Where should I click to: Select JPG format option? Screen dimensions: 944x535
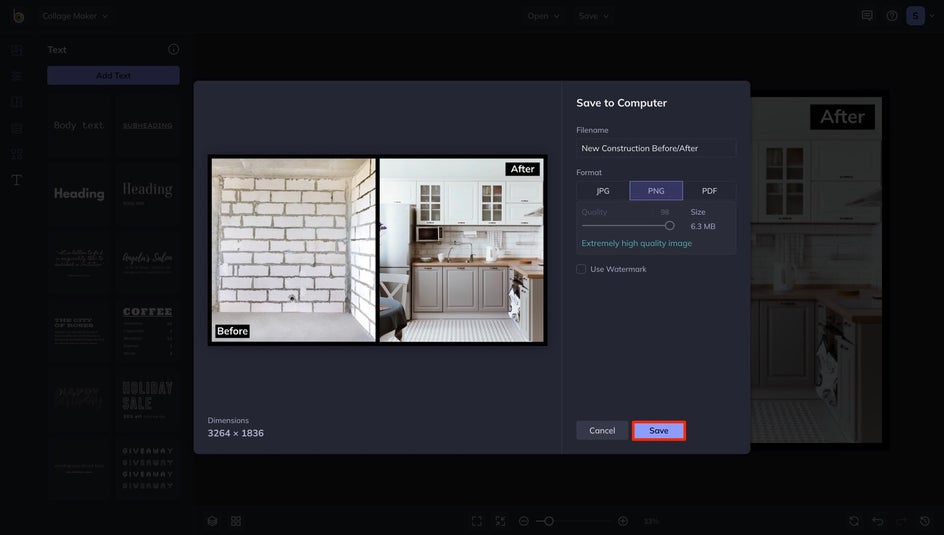603,191
